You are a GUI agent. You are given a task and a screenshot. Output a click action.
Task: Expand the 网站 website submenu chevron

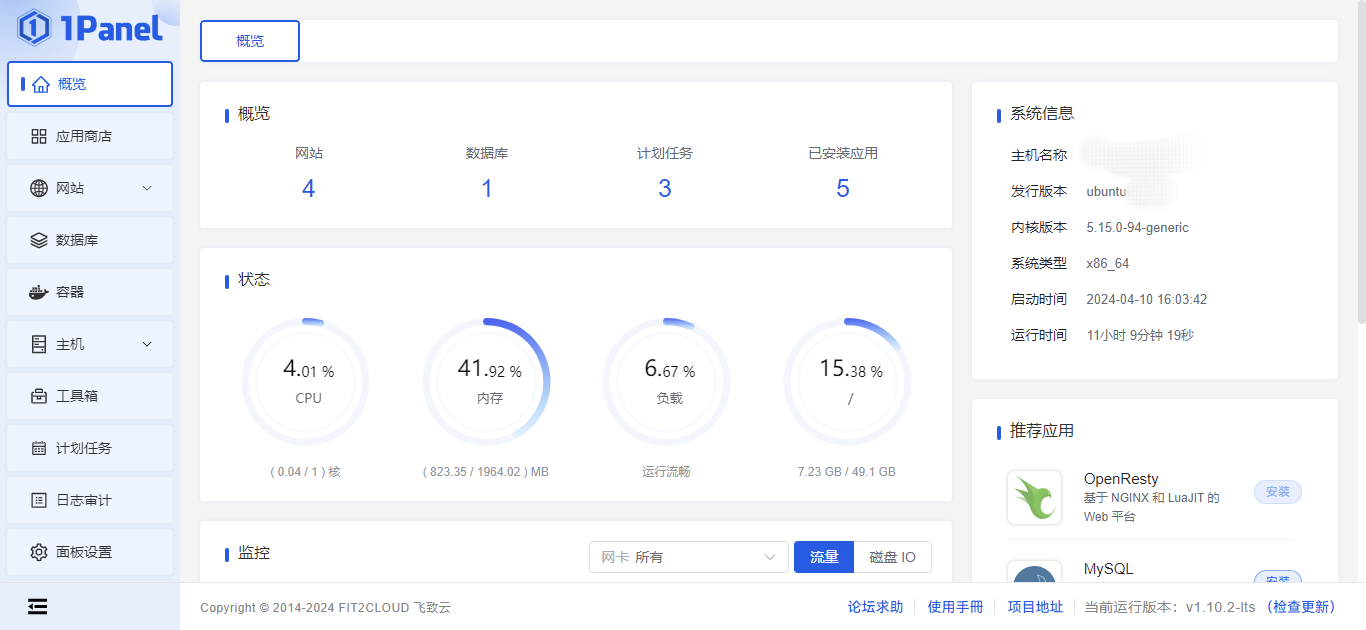click(x=147, y=188)
